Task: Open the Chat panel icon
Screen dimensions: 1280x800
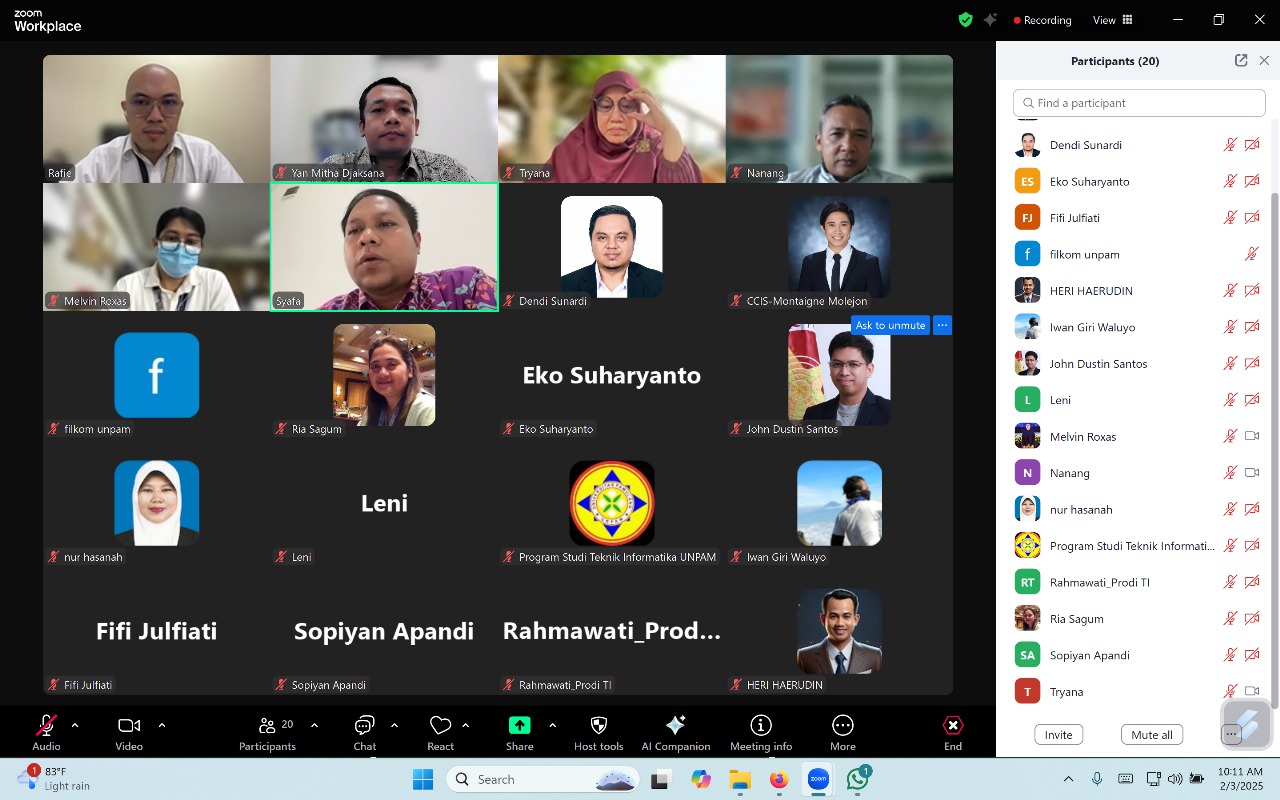Action: pyautogui.click(x=365, y=726)
